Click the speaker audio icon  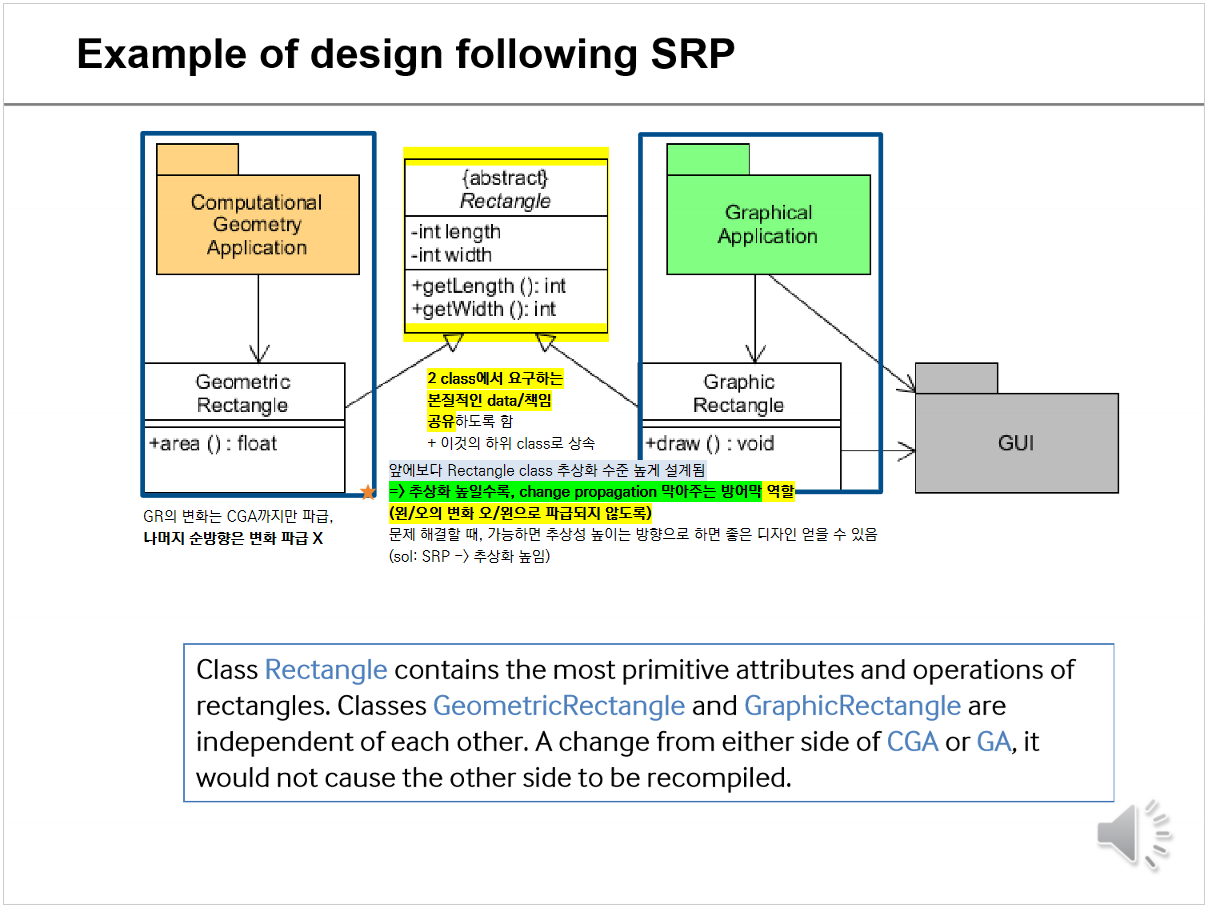click(1133, 833)
